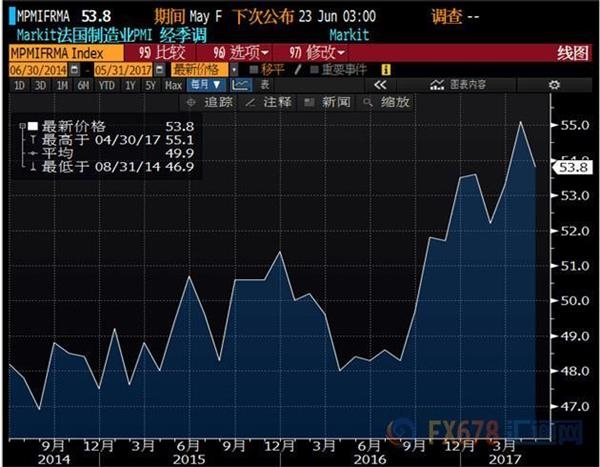Select the 注释 annotate tool

click(269, 102)
